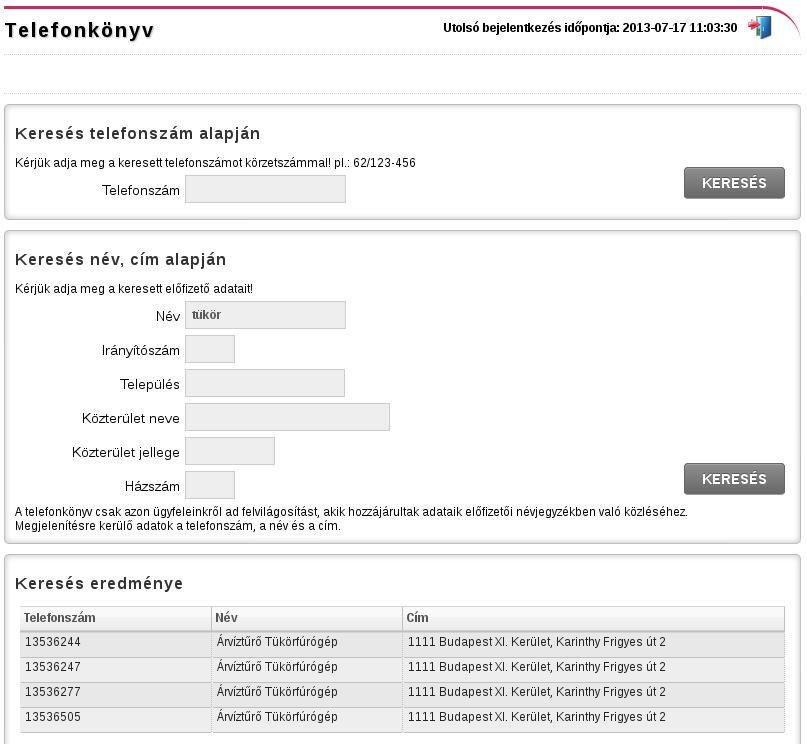Click the Telefonszám input field
Viewport: 807px width, 744px height.
tap(266, 189)
